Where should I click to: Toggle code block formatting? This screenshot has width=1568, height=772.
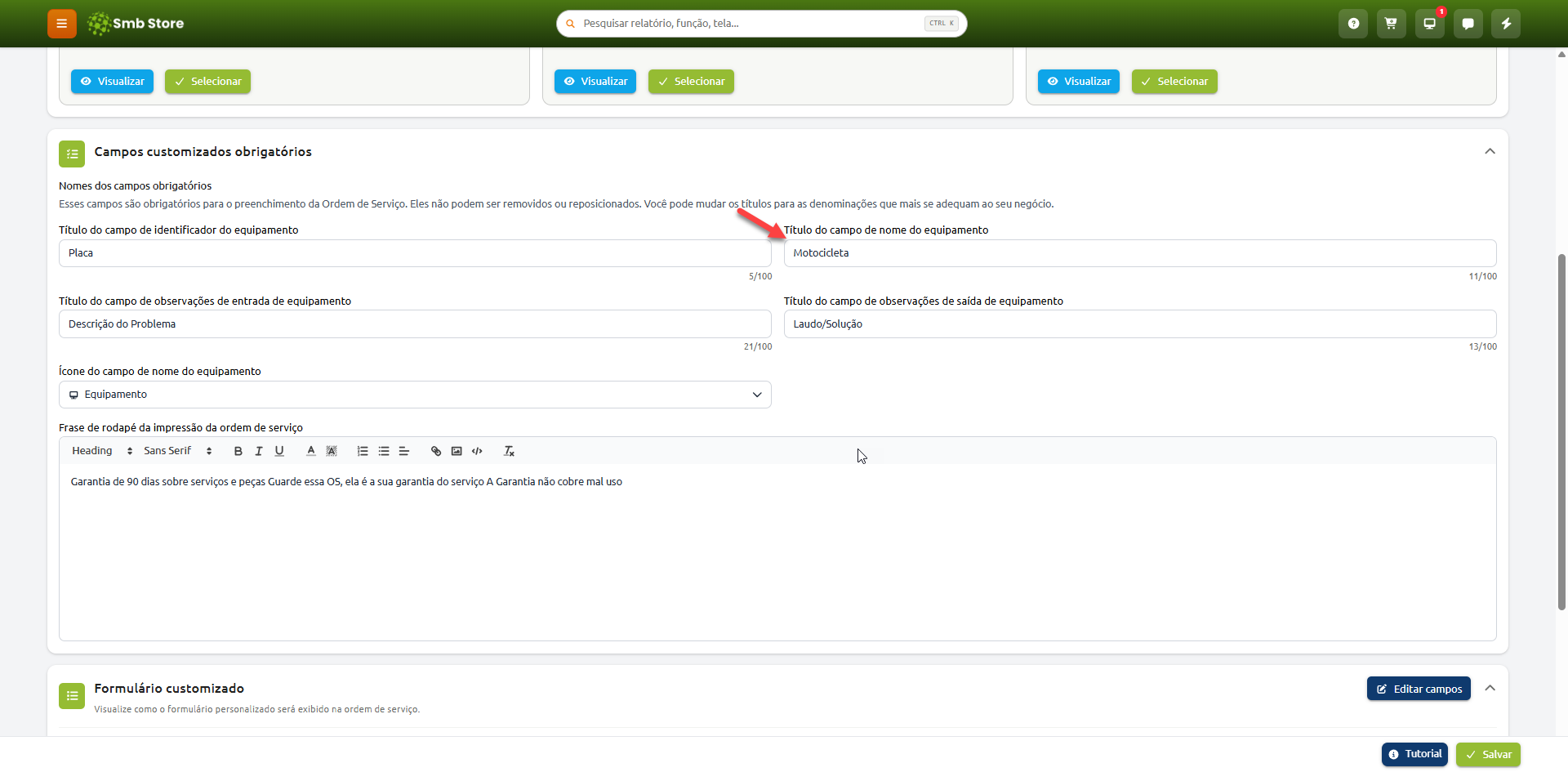[x=477, y=451]
